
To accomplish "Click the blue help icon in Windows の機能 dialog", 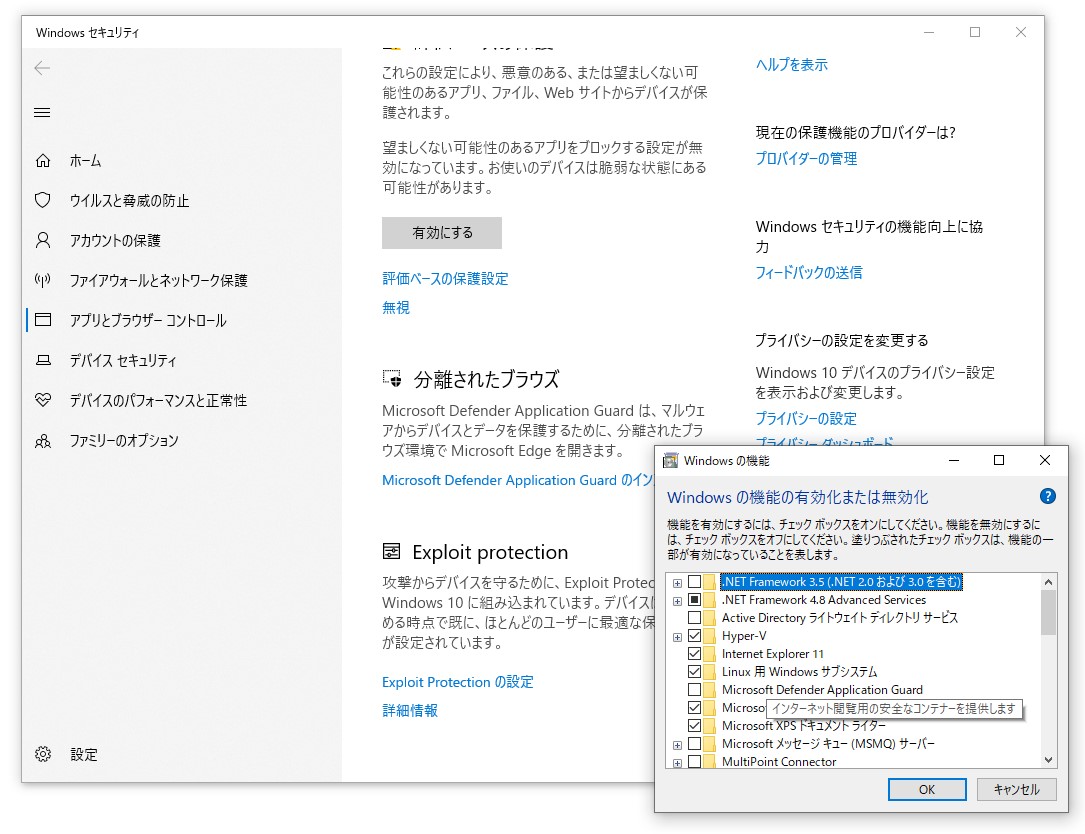I will [x=1048, y=496].
